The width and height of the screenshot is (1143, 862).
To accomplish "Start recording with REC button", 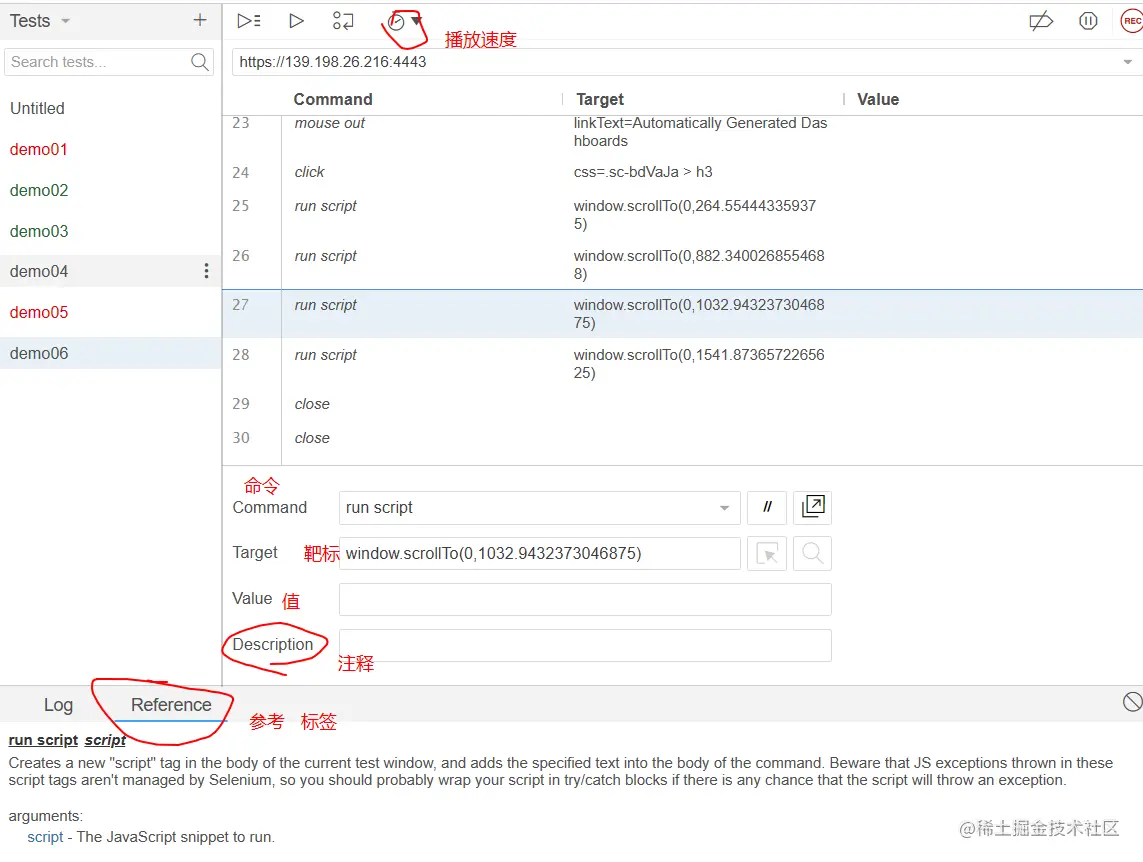I will (1131, 21).
